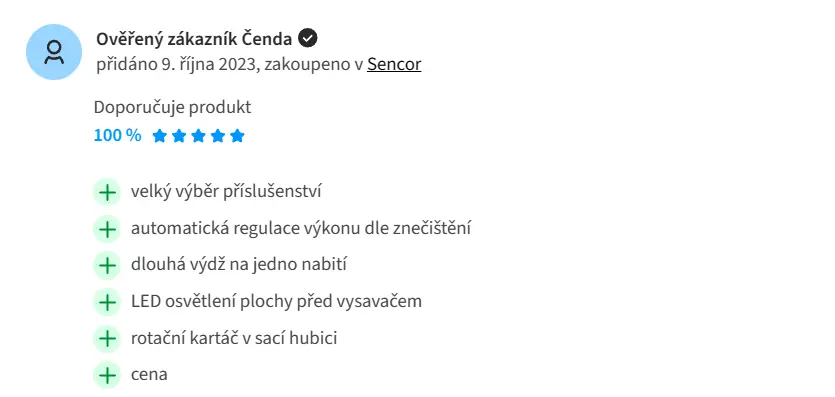The image size is (835, 397).
Task: Select the text LED osvětlení plochy před vysavačem
Action: (x=276, y=301)
